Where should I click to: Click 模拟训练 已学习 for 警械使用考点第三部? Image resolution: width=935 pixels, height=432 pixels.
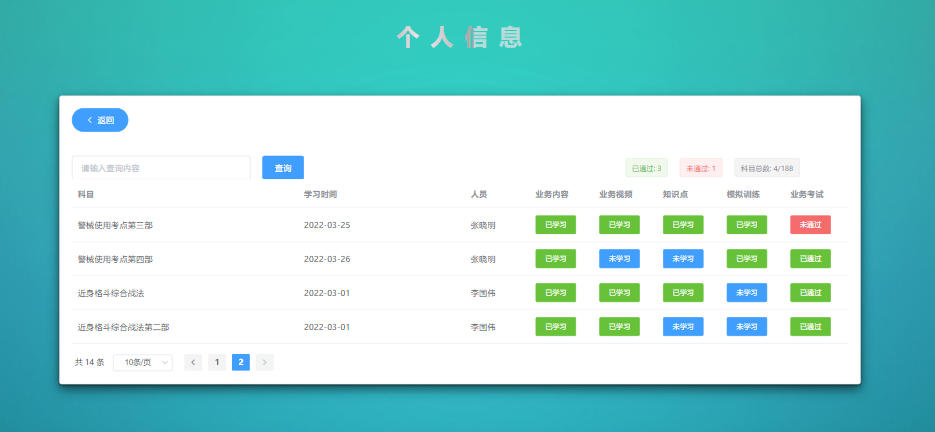(747, 225)
